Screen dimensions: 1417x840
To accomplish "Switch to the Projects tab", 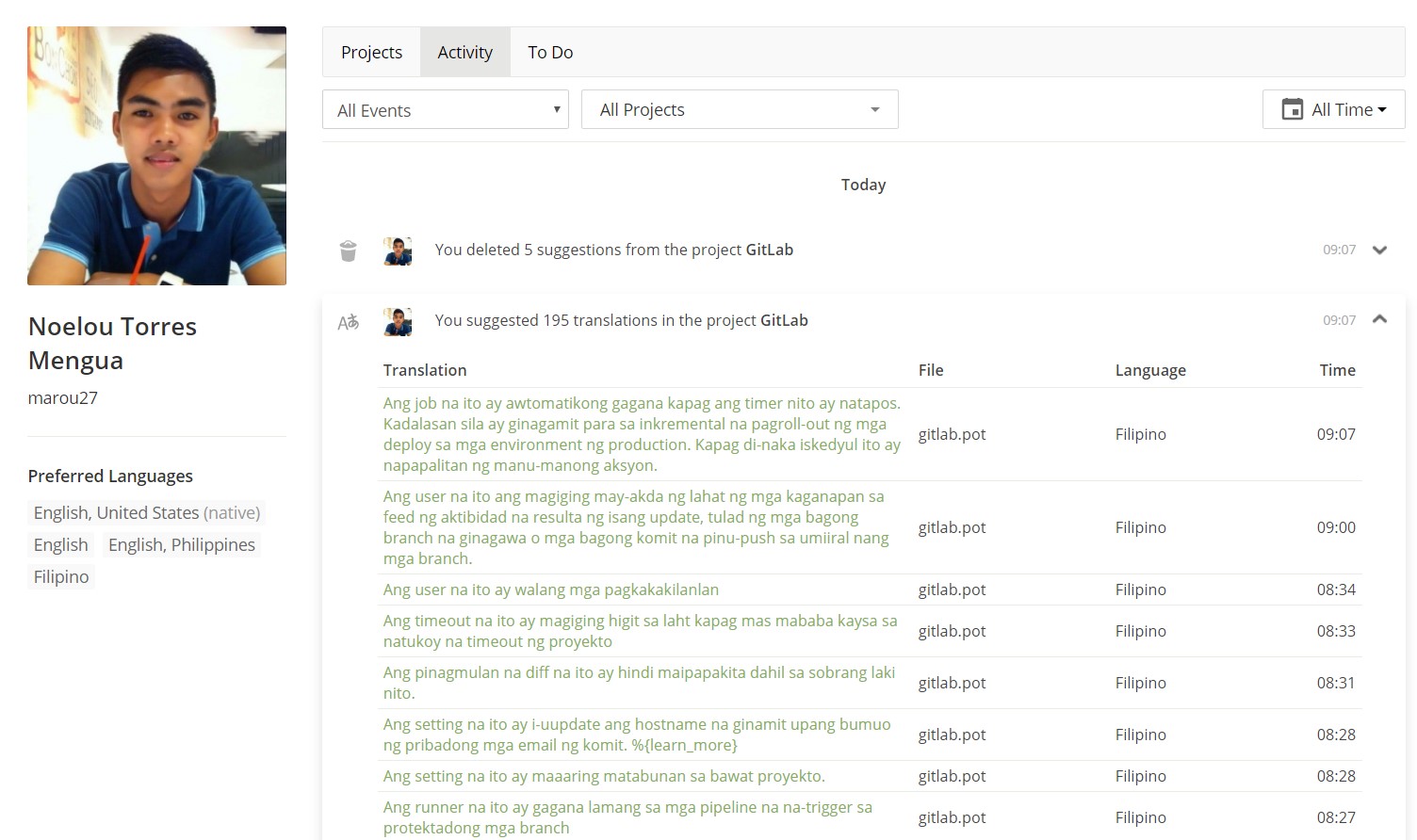I will click(371, 52).
